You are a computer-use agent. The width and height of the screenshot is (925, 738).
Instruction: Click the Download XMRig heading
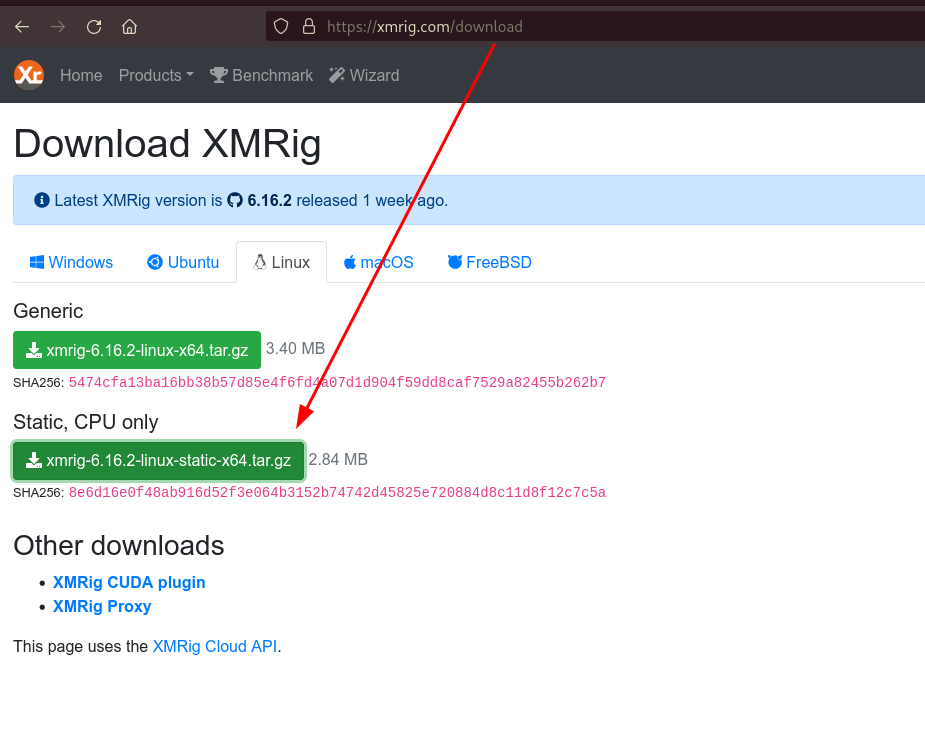[168, 144]
